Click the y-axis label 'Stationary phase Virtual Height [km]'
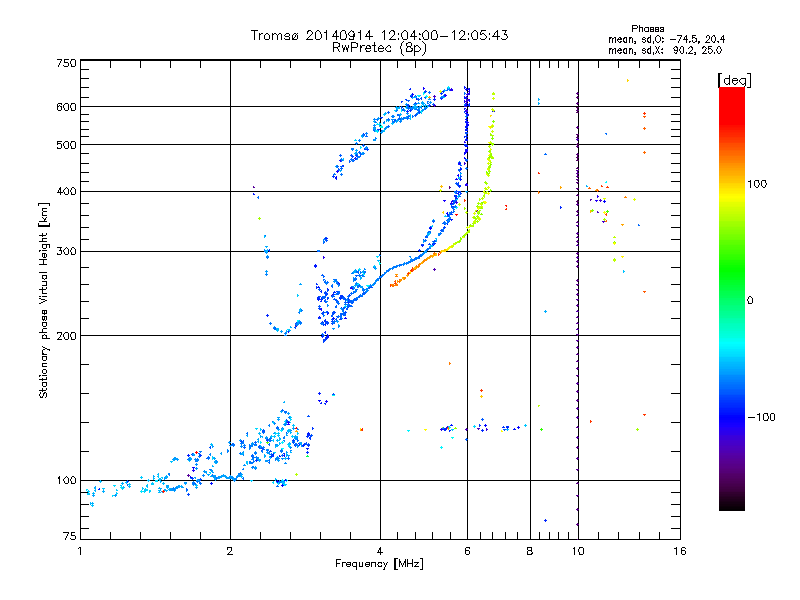Viewport: 800px width, 600px height. (43, 300)
